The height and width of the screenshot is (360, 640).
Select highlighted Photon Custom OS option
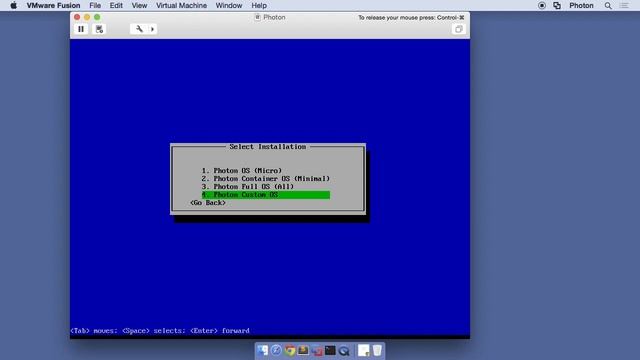pyautogui.click(x=266, y=195)
